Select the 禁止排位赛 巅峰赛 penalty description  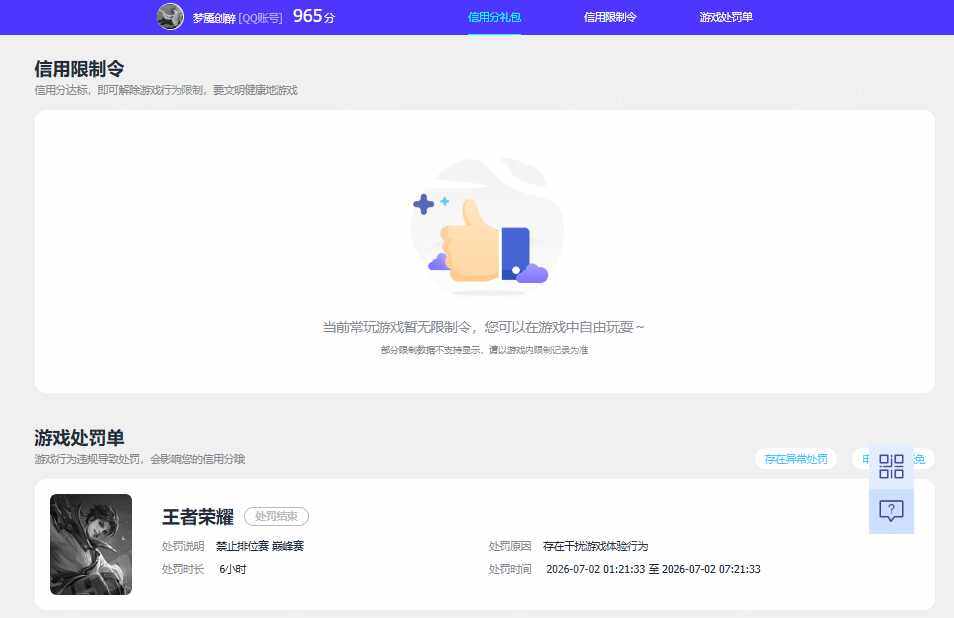[260, 546]
